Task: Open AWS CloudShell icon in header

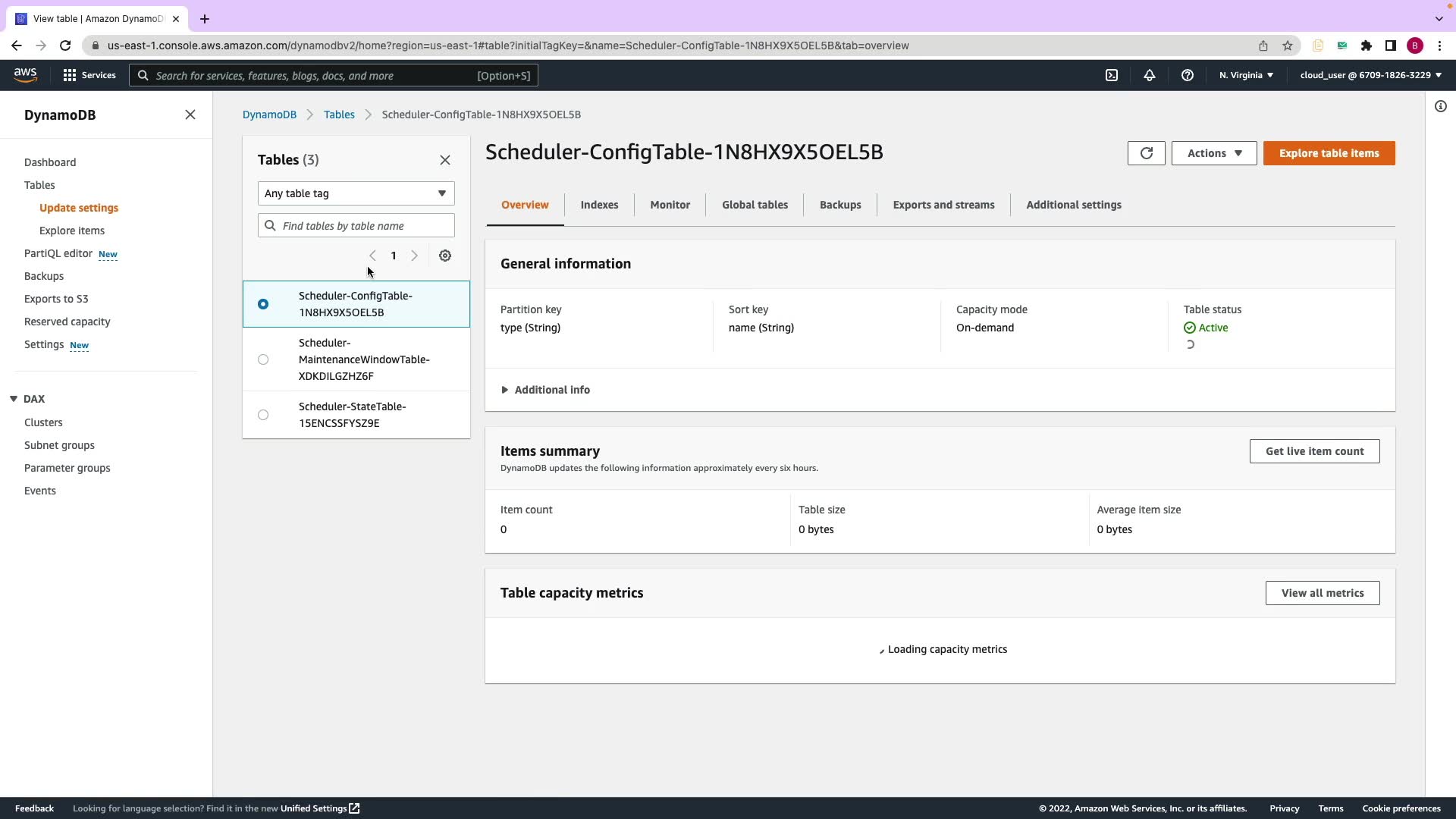Action: point(1112,75)
